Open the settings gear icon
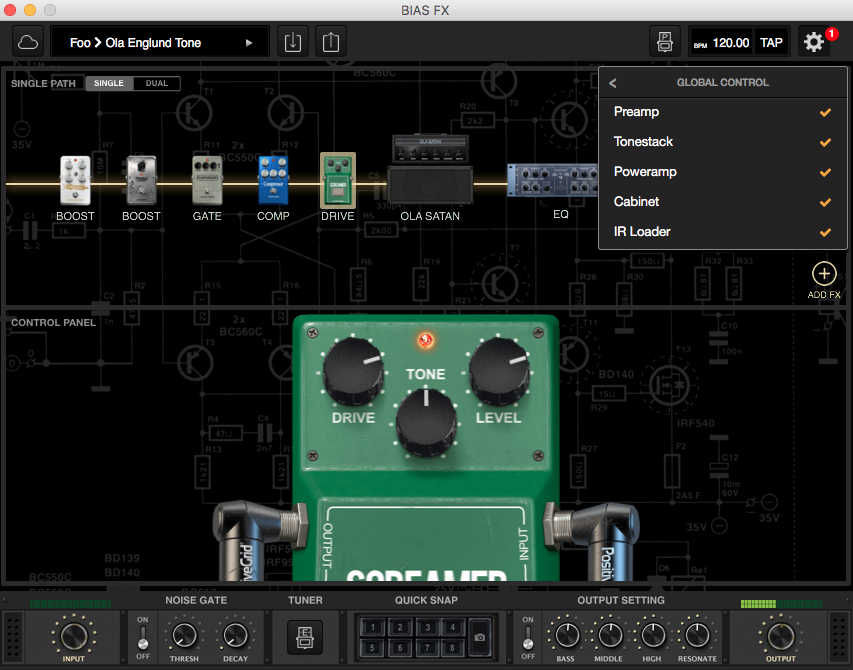 (x=813, y=42)
